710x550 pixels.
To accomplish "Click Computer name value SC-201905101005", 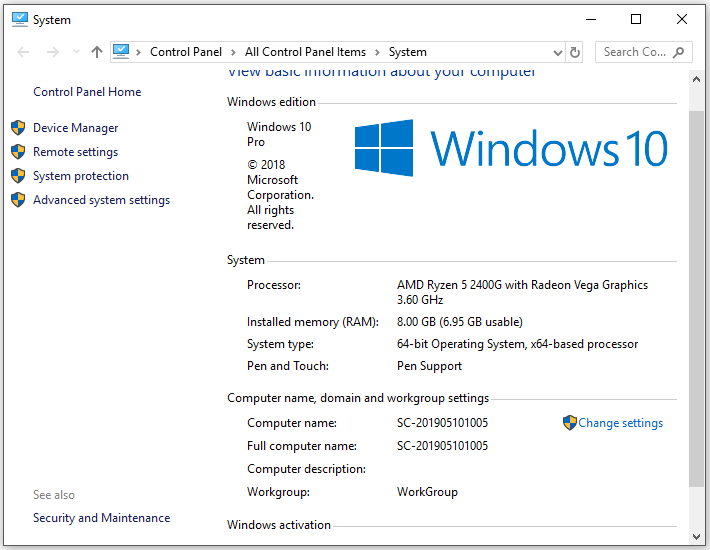I will click(442, 423).
